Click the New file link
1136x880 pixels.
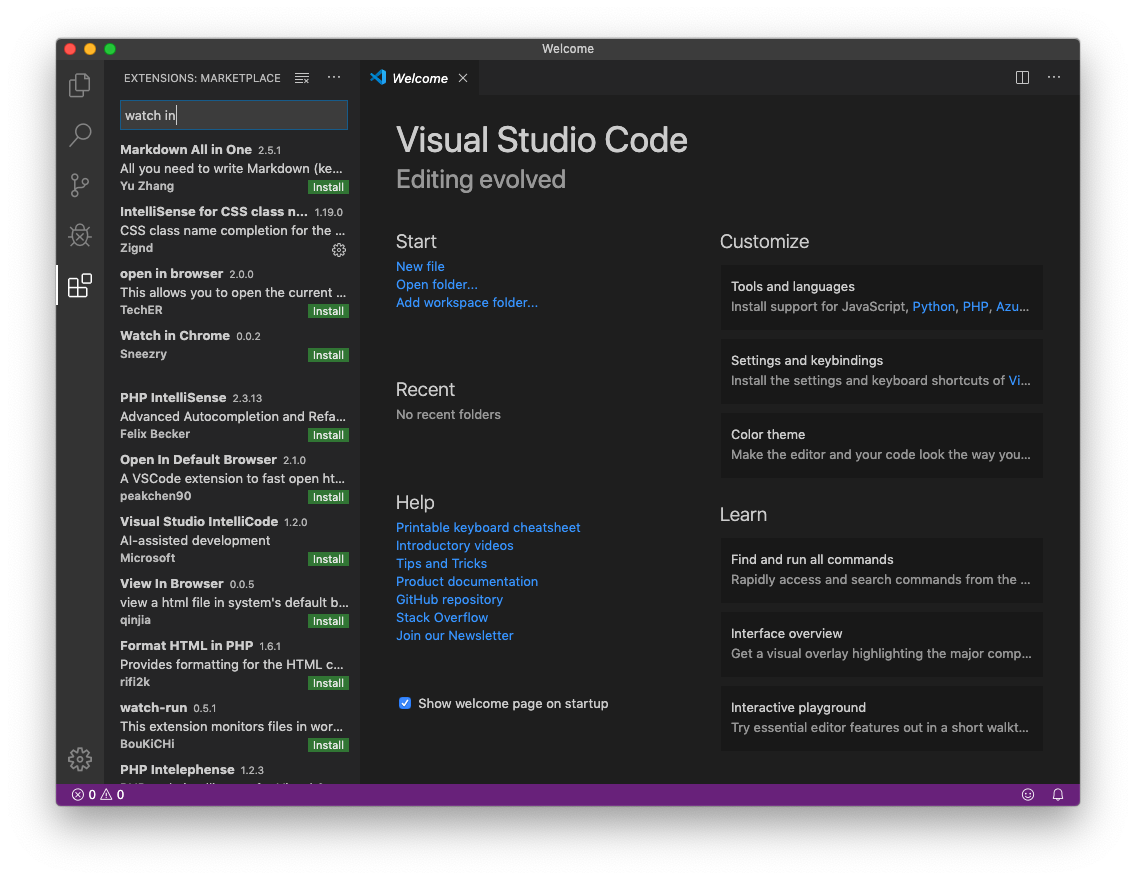pyautogui.click(x=420, y=267)
